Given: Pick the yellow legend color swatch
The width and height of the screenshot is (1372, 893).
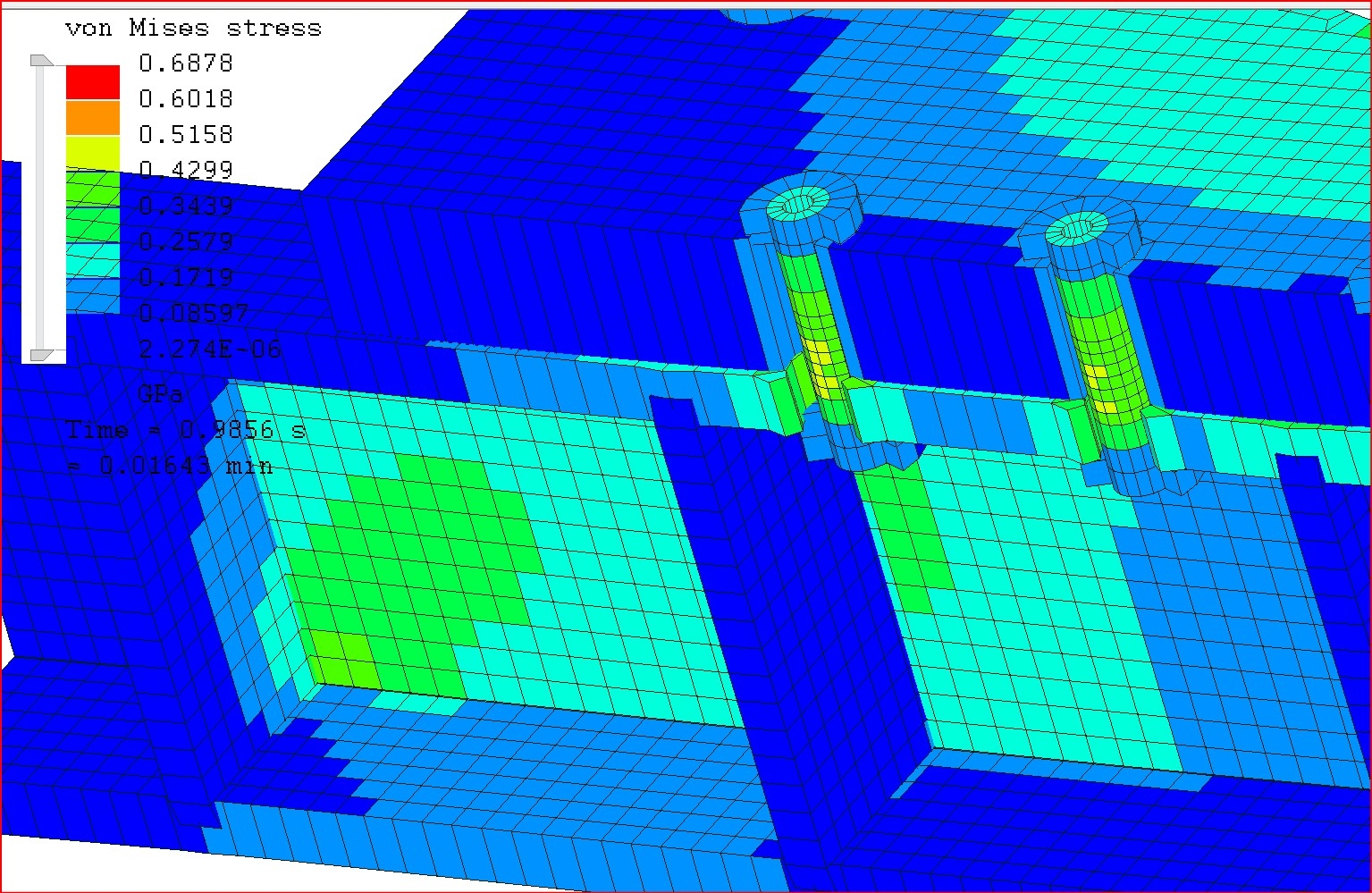Looking at the screenshot, I should coord(93,153).
